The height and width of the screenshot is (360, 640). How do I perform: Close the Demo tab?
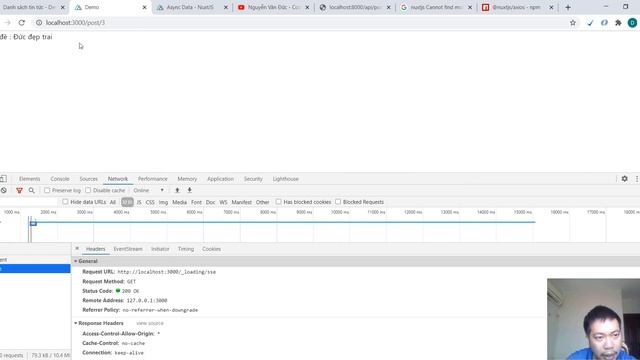[144, 7]
